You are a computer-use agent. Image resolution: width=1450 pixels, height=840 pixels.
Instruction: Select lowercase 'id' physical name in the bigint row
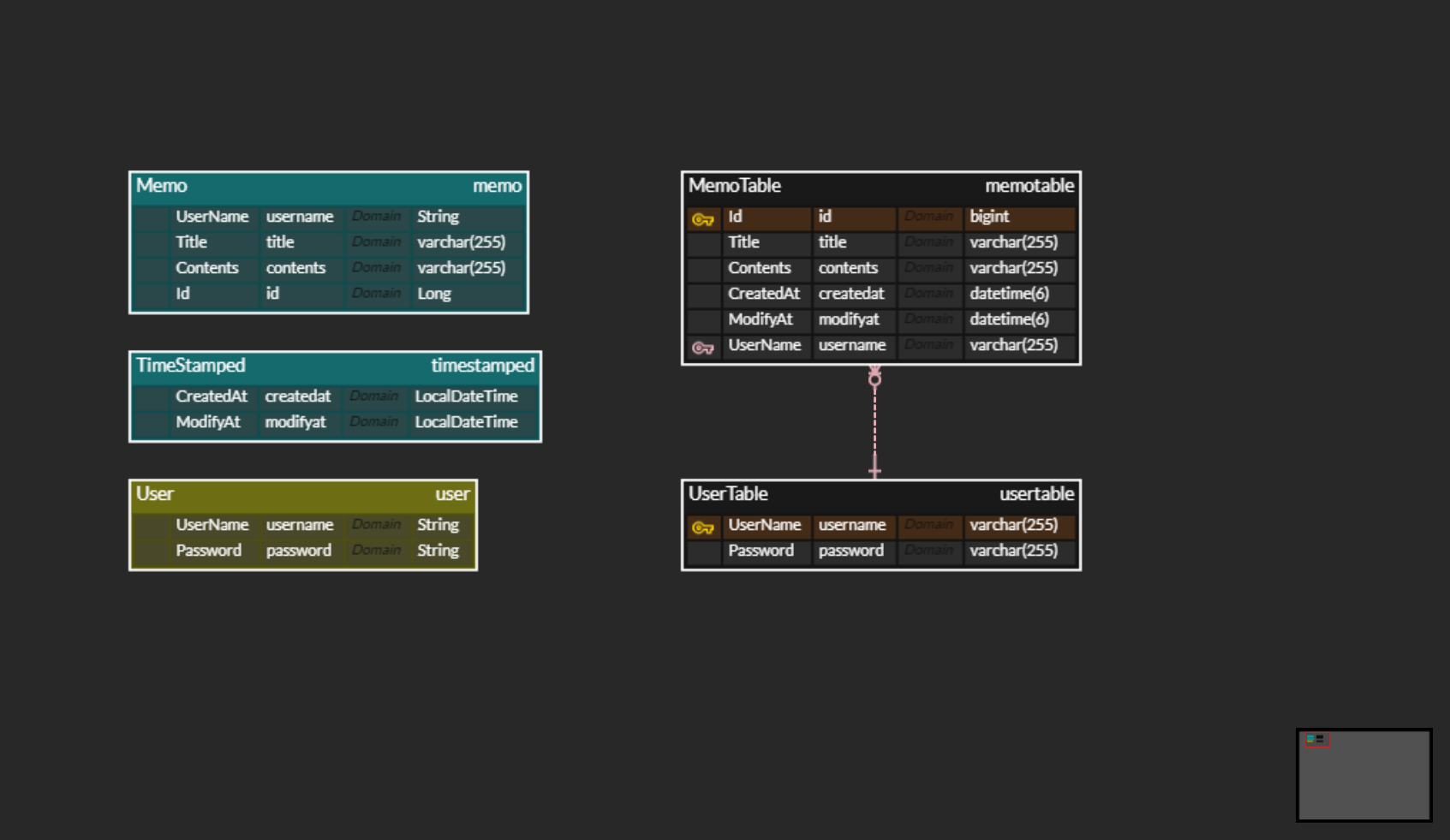point(825,217)
